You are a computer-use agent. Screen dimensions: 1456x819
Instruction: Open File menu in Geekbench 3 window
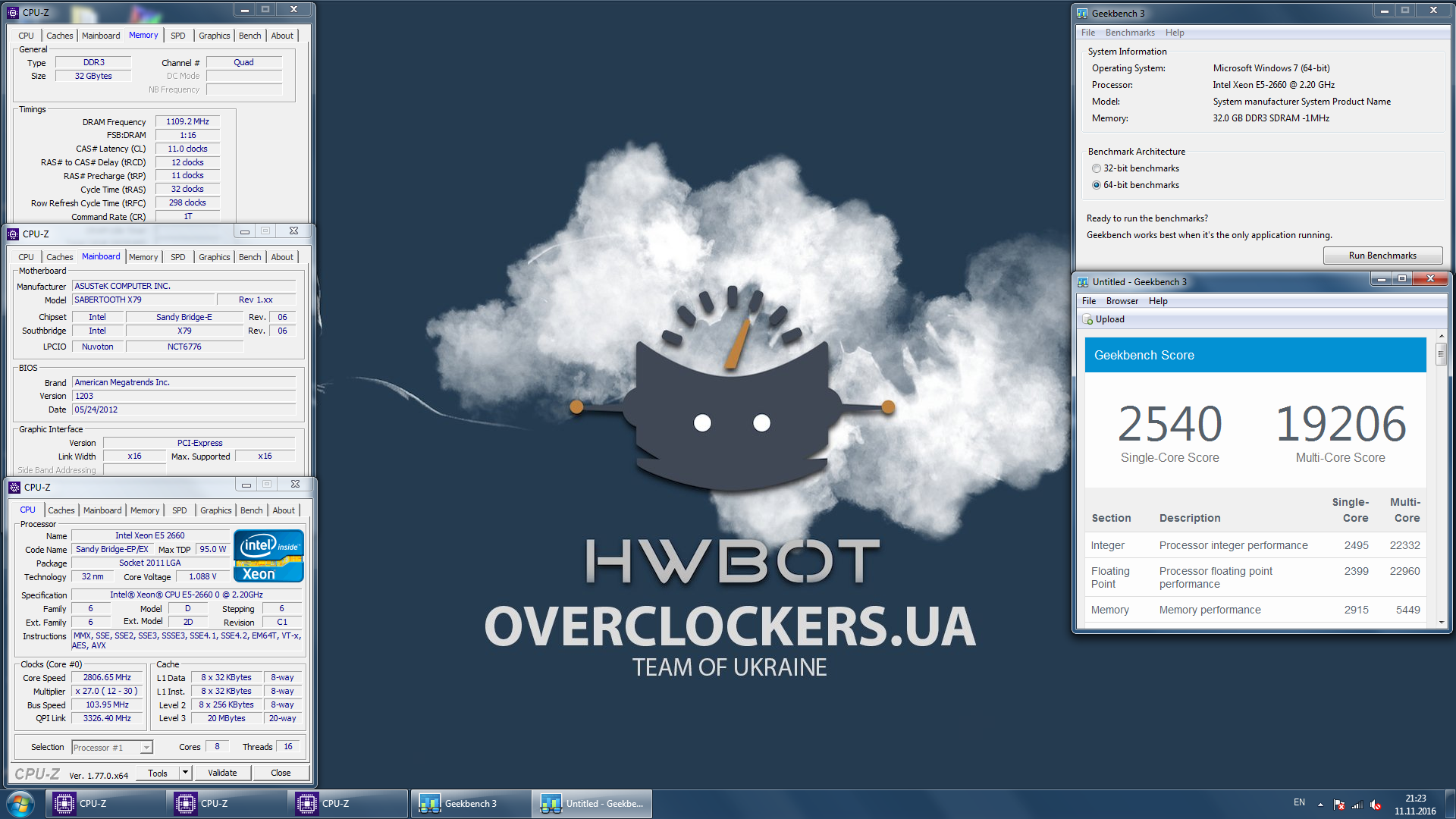tap(1088, 33)
